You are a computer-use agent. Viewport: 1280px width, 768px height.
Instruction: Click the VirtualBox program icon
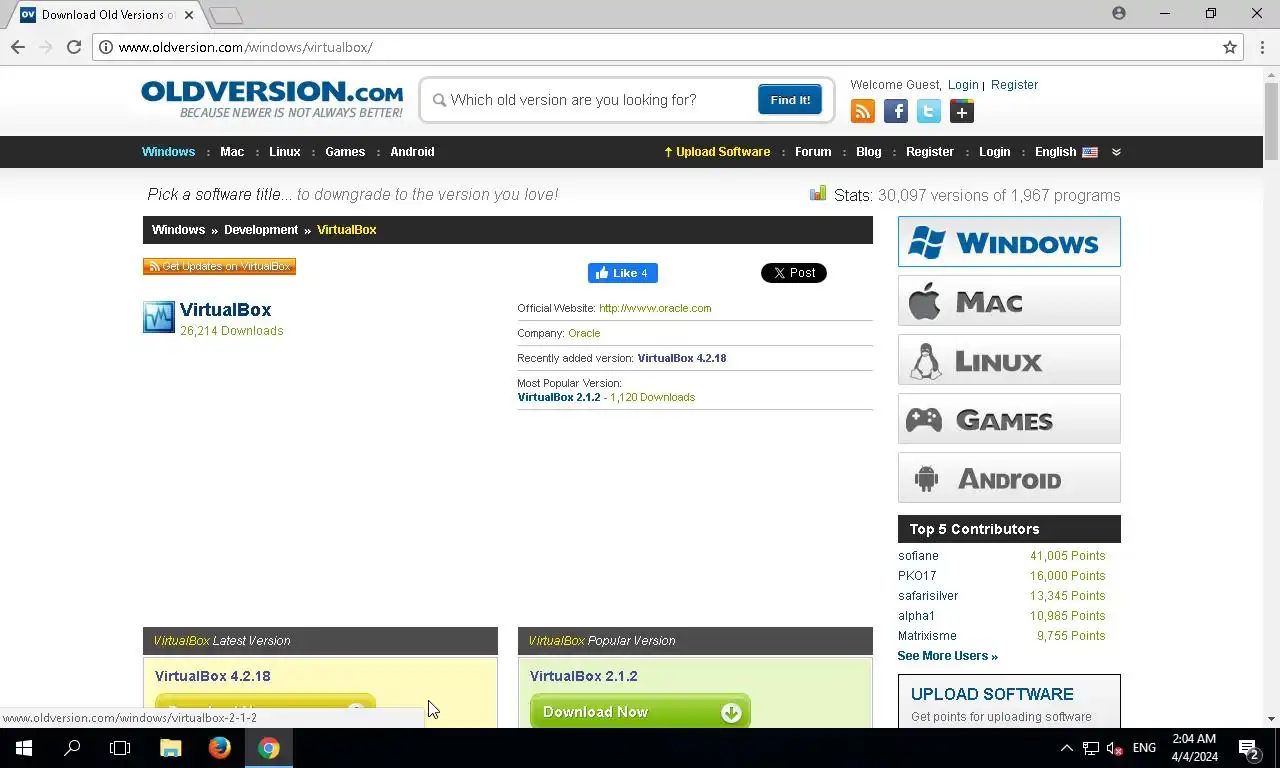click(x=159, y=317)
